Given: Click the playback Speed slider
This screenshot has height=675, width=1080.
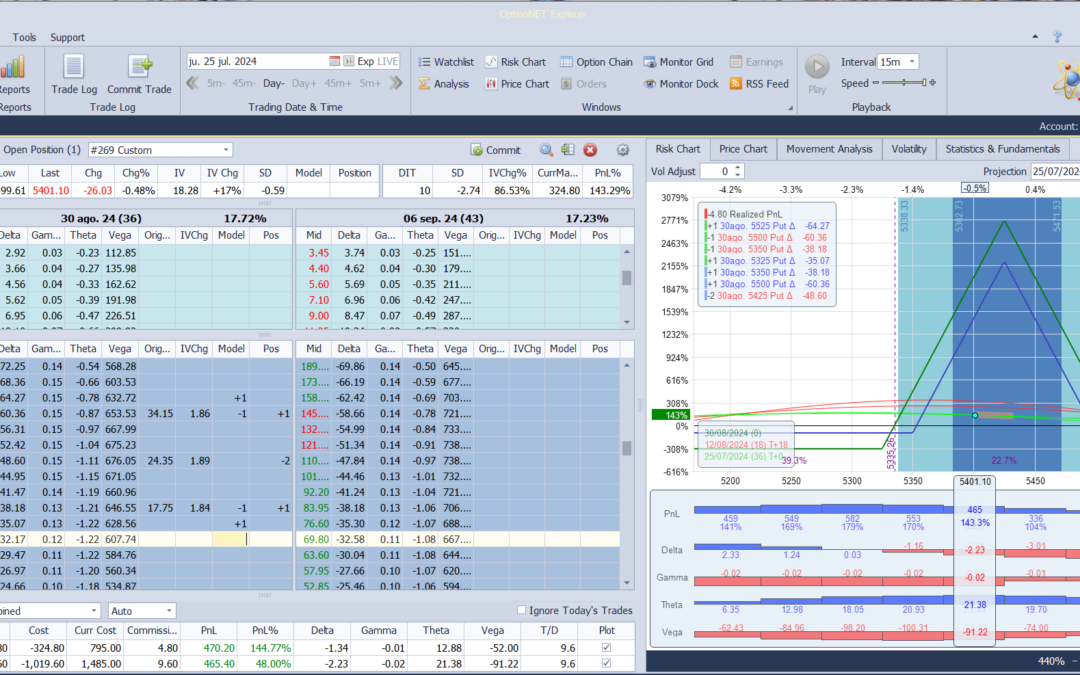Looking at the screenshot, I should [x=903, y=83].
